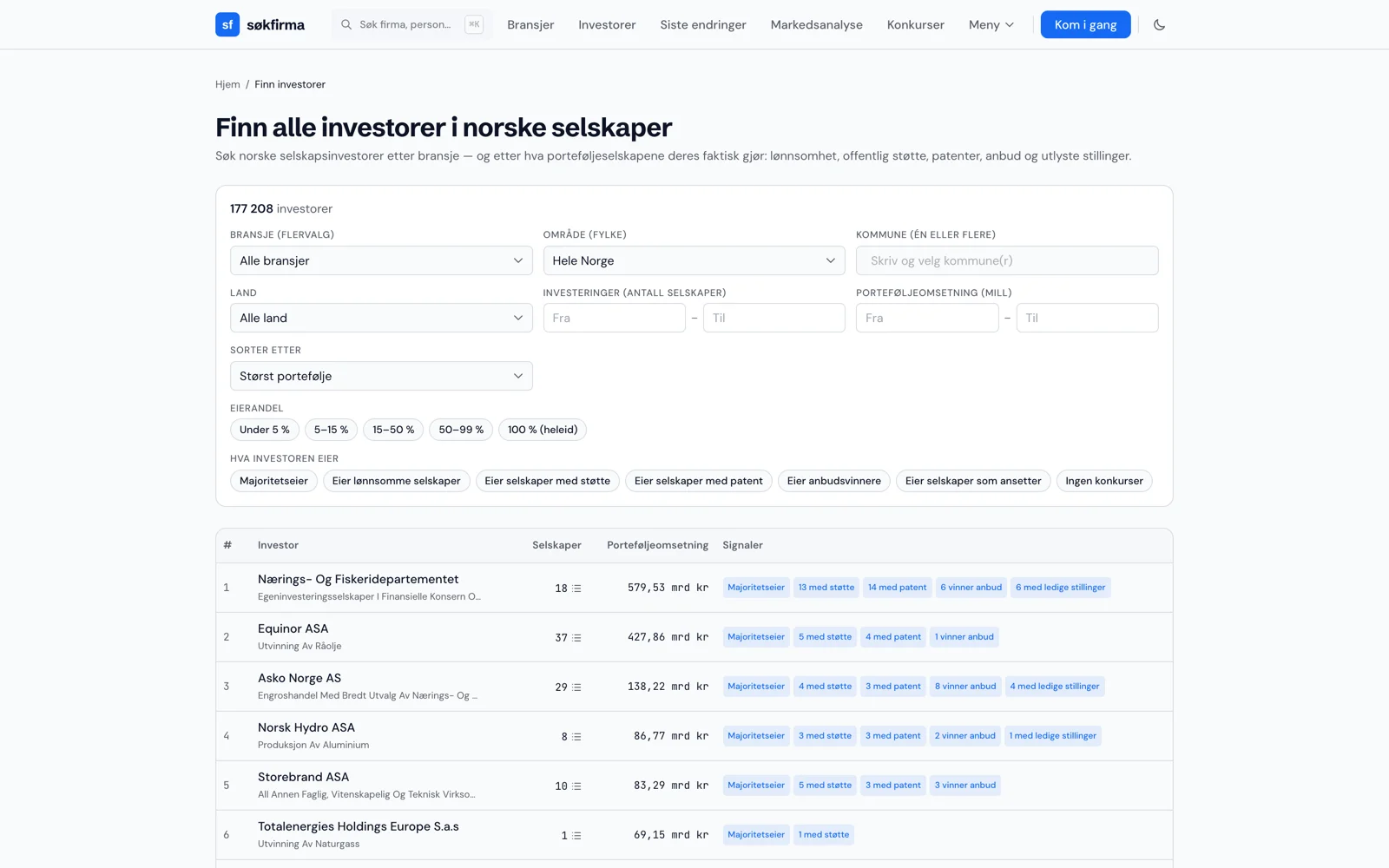Click '6 med ledige stillinger' badge
The width and height of the screenshot is (1389, 868).
click(1061, 588)
